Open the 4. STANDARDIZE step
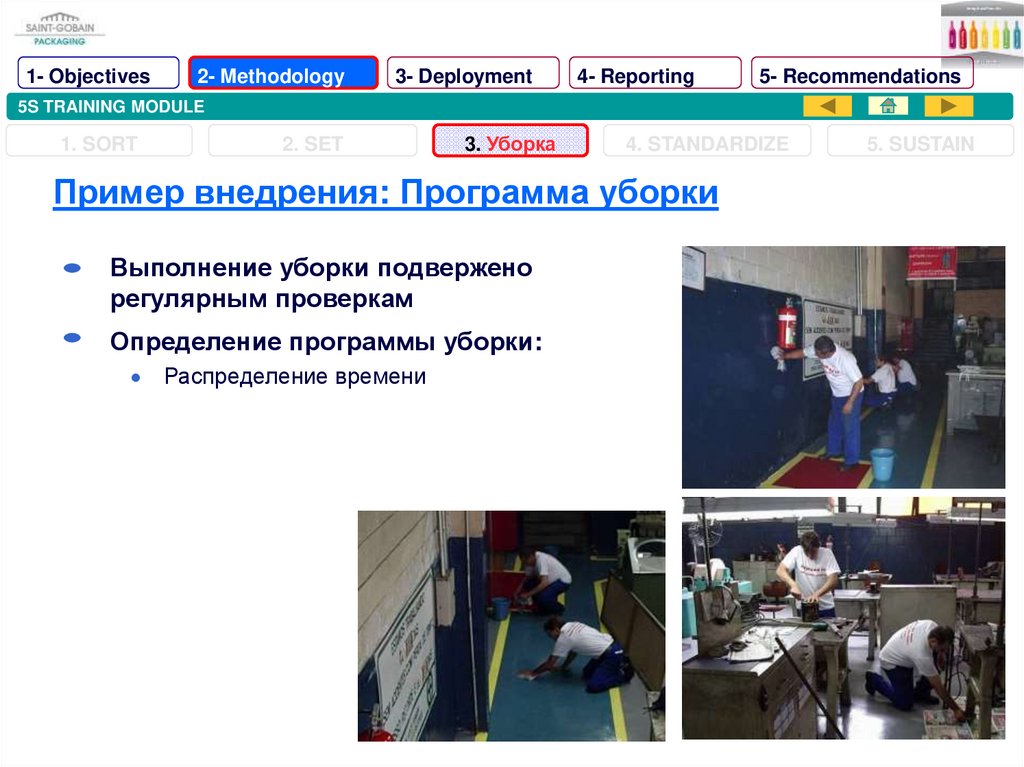The image size is (1024, 767). [707, 143]
